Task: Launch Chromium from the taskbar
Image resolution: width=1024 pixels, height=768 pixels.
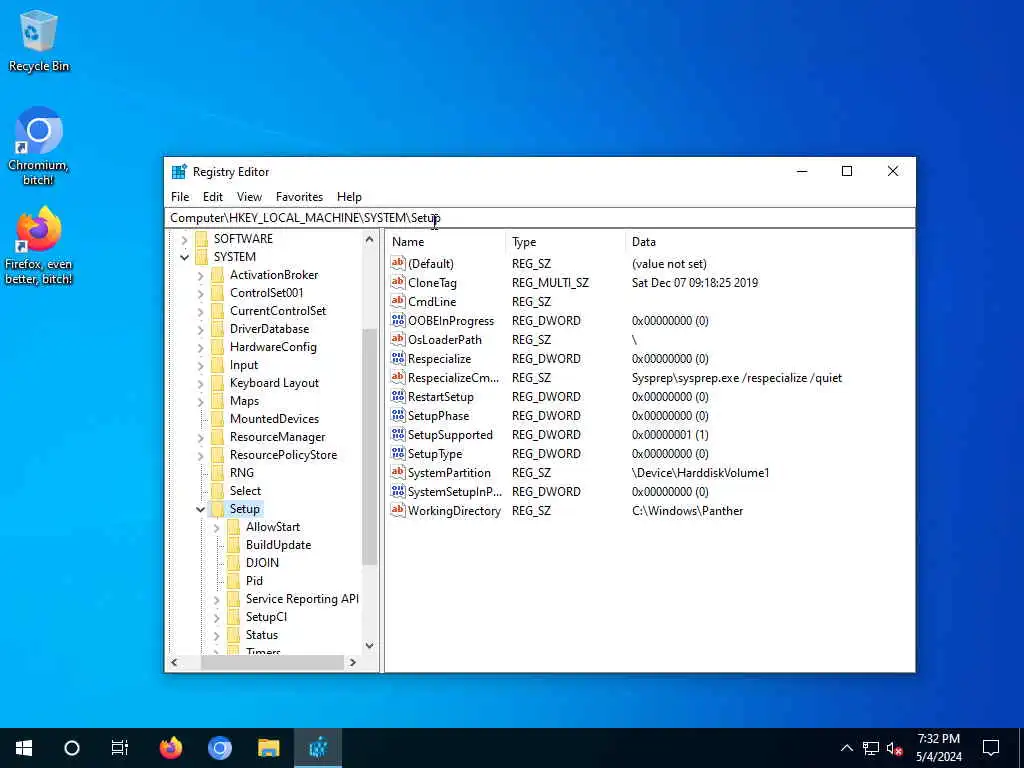Action: coord(220,748)
